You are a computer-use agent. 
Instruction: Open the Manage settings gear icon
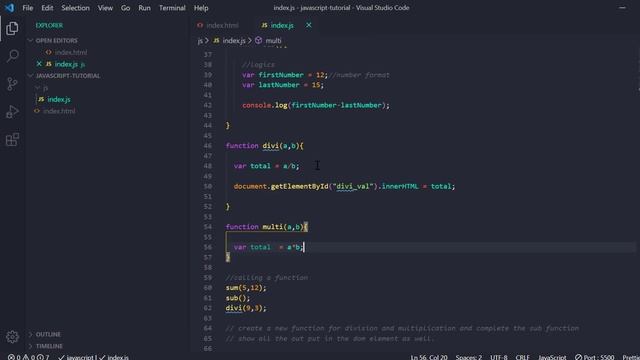[x=12, y=337]
